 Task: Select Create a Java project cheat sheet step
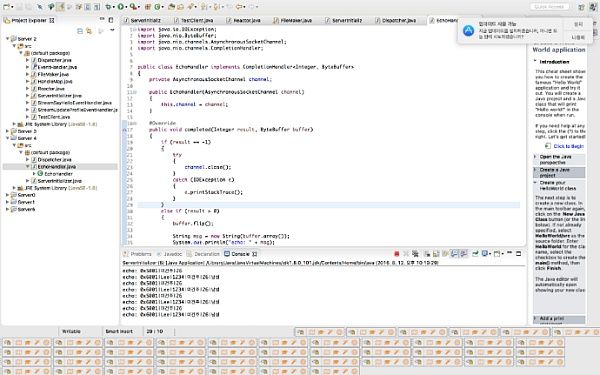pos(559,173)
